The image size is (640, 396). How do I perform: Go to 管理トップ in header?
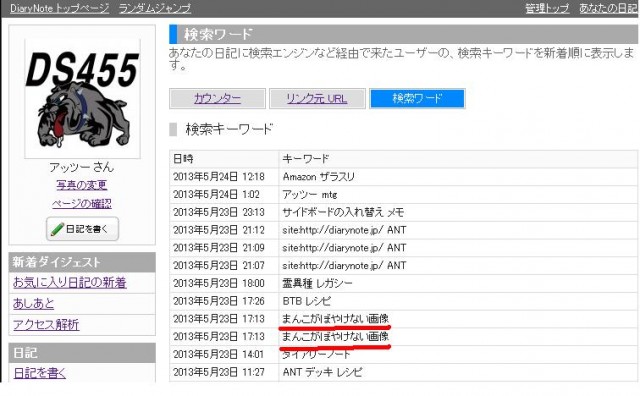547,8
